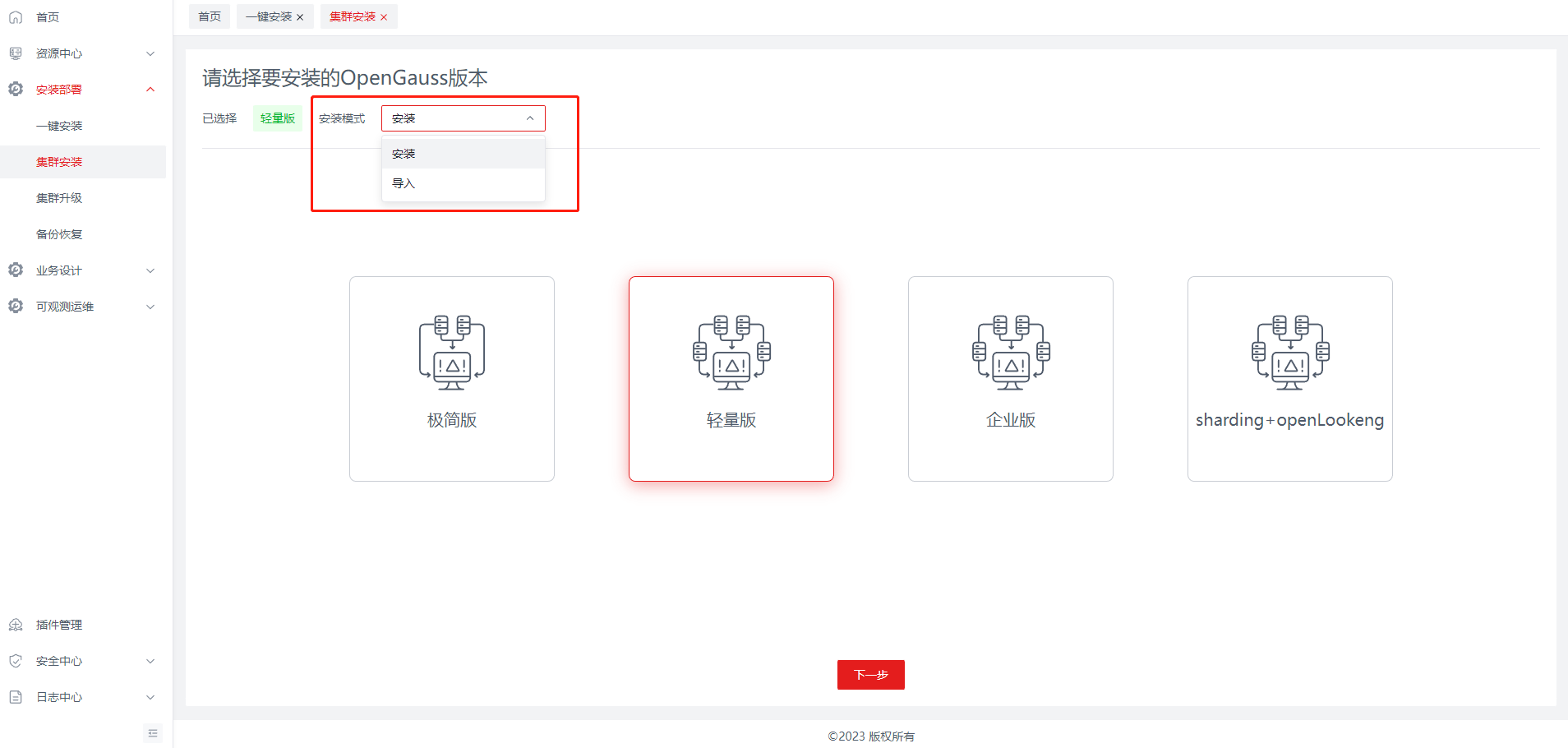Choose 安装 option in dropdown list
The height and width of the screenshot is (748, 1568).
[463, 154]
